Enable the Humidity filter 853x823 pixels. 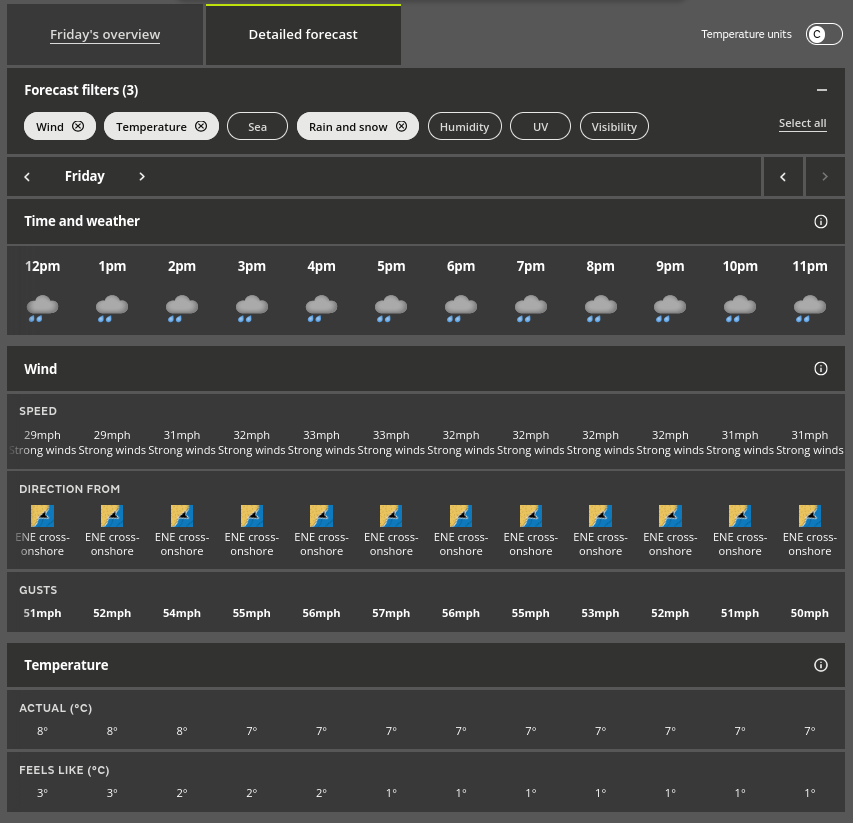464,127
